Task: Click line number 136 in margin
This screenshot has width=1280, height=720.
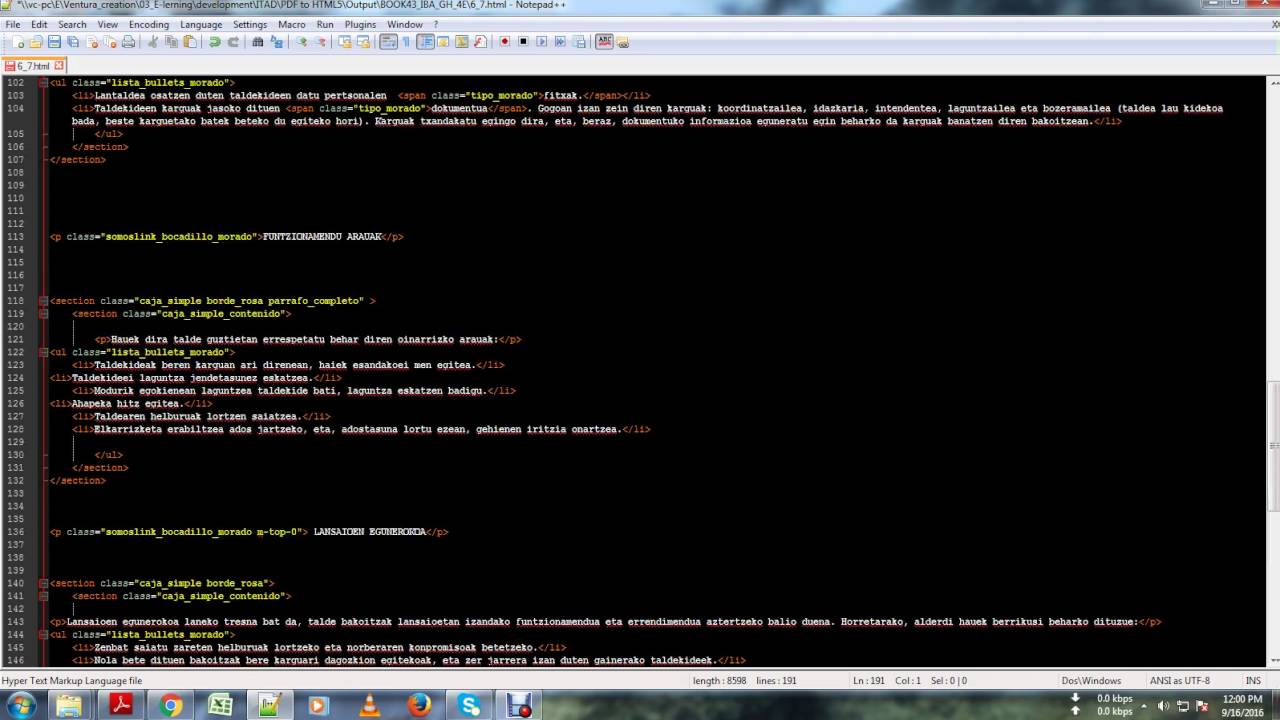Action: coord(16,532)
